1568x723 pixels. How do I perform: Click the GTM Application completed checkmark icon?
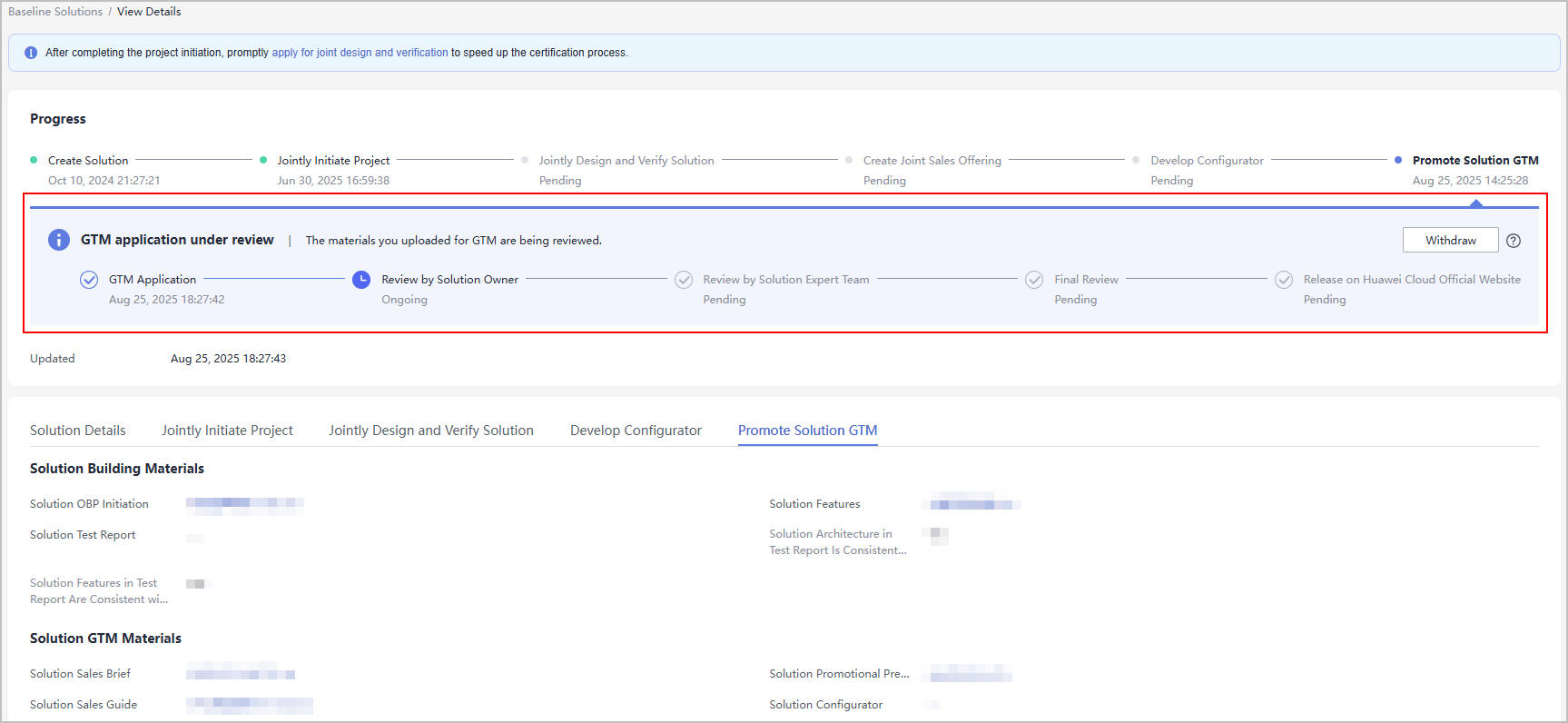pos(89,280)
